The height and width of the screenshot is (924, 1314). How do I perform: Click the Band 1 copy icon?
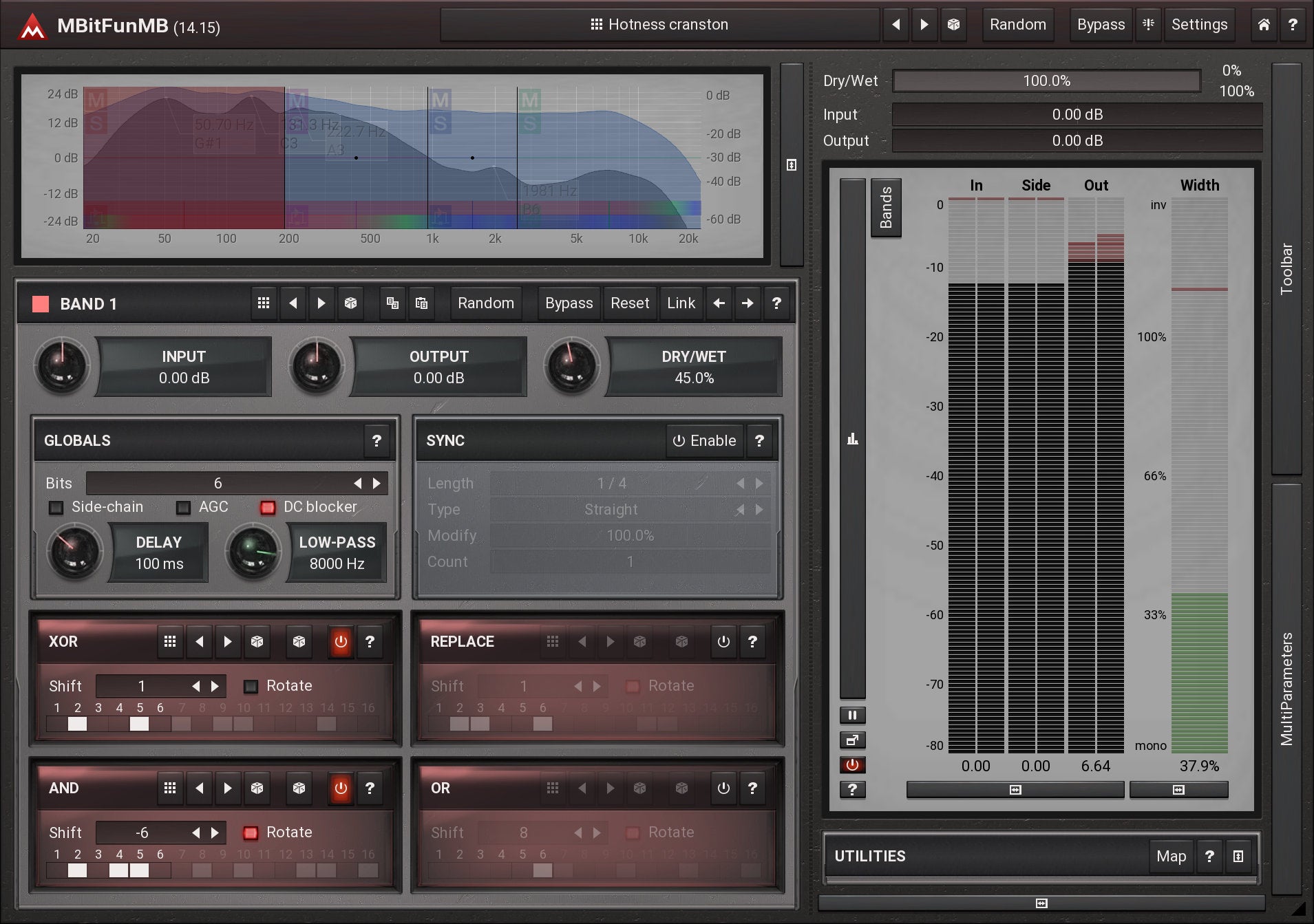392,303
